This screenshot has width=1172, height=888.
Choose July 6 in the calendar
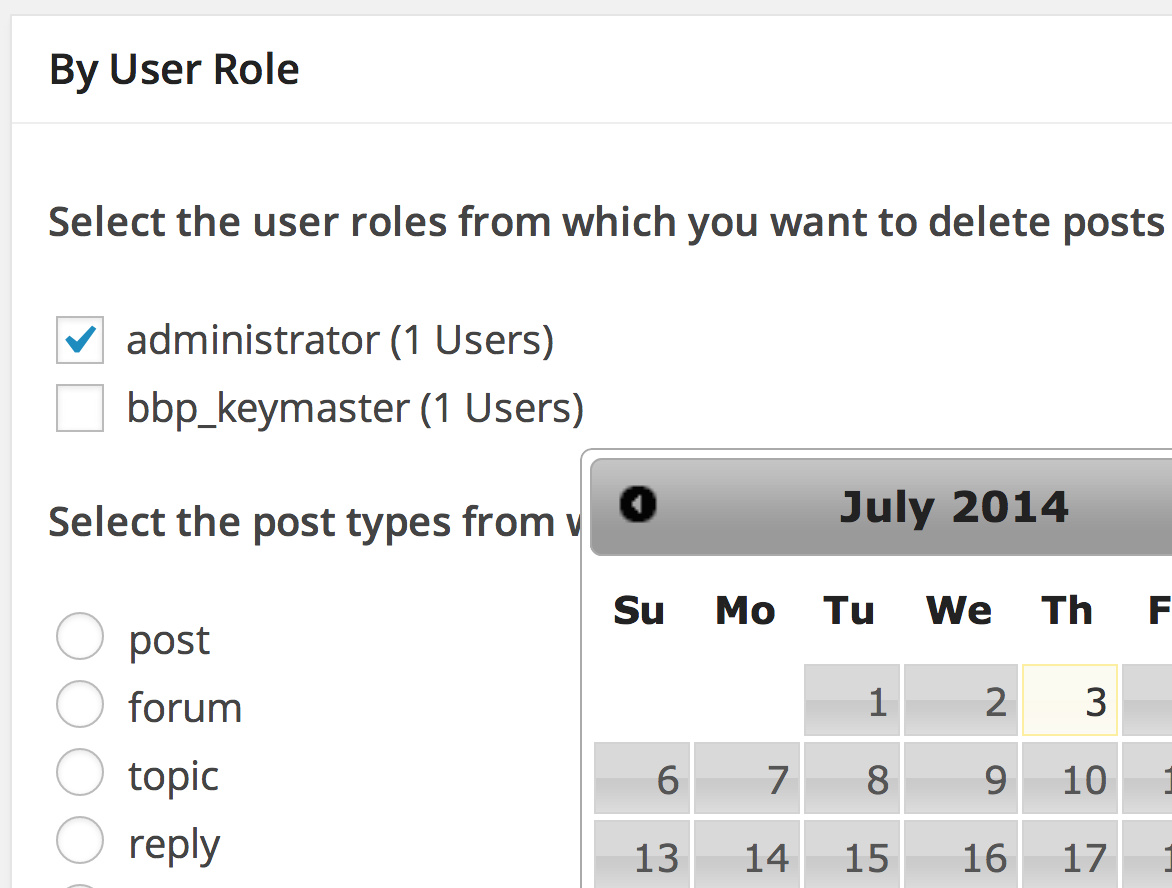coord(642,778)
